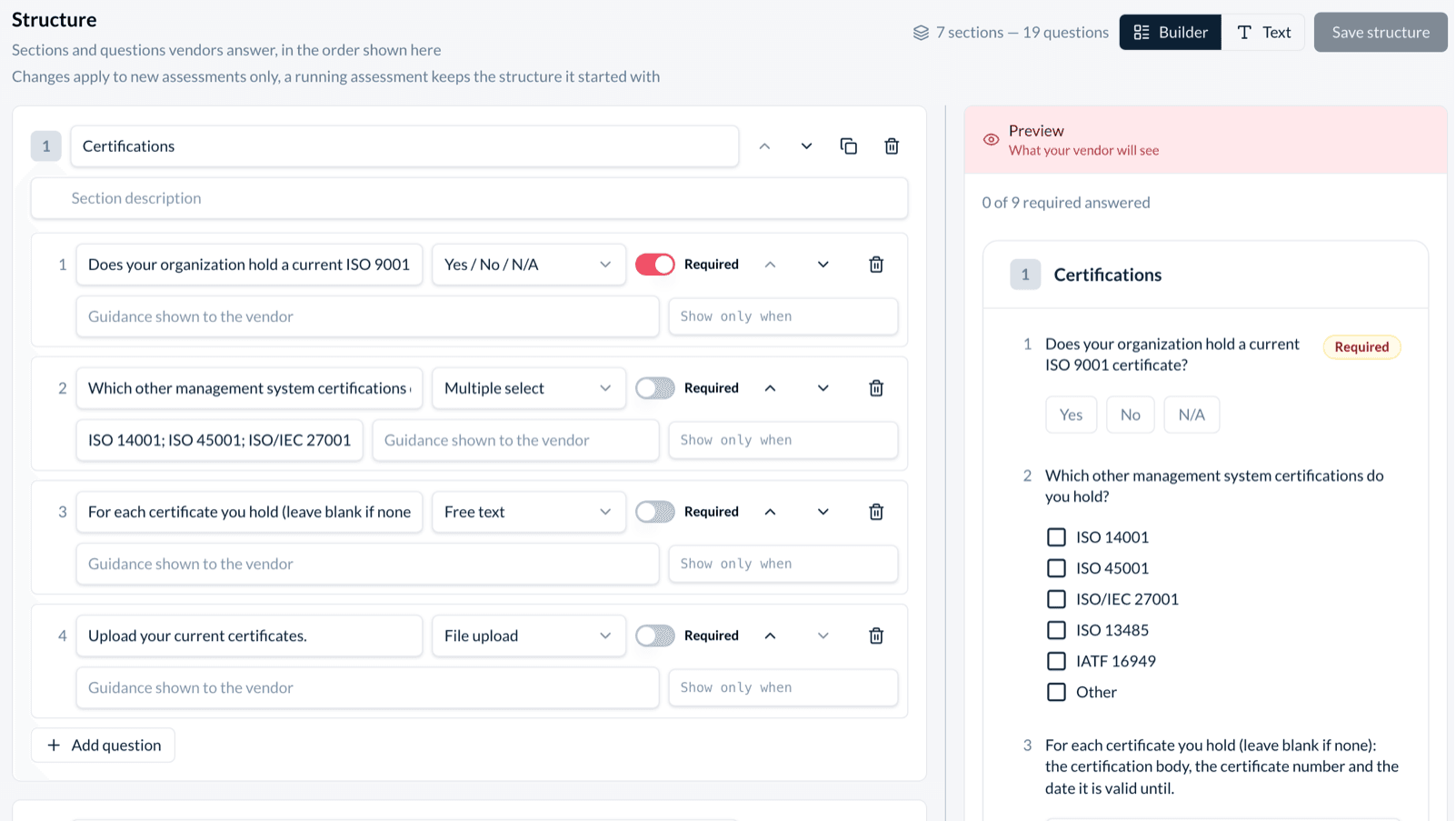Viewport: 1456px width, 821px height.
Task: Open the Free text type dropdown
Action: (x=528, y=512)
